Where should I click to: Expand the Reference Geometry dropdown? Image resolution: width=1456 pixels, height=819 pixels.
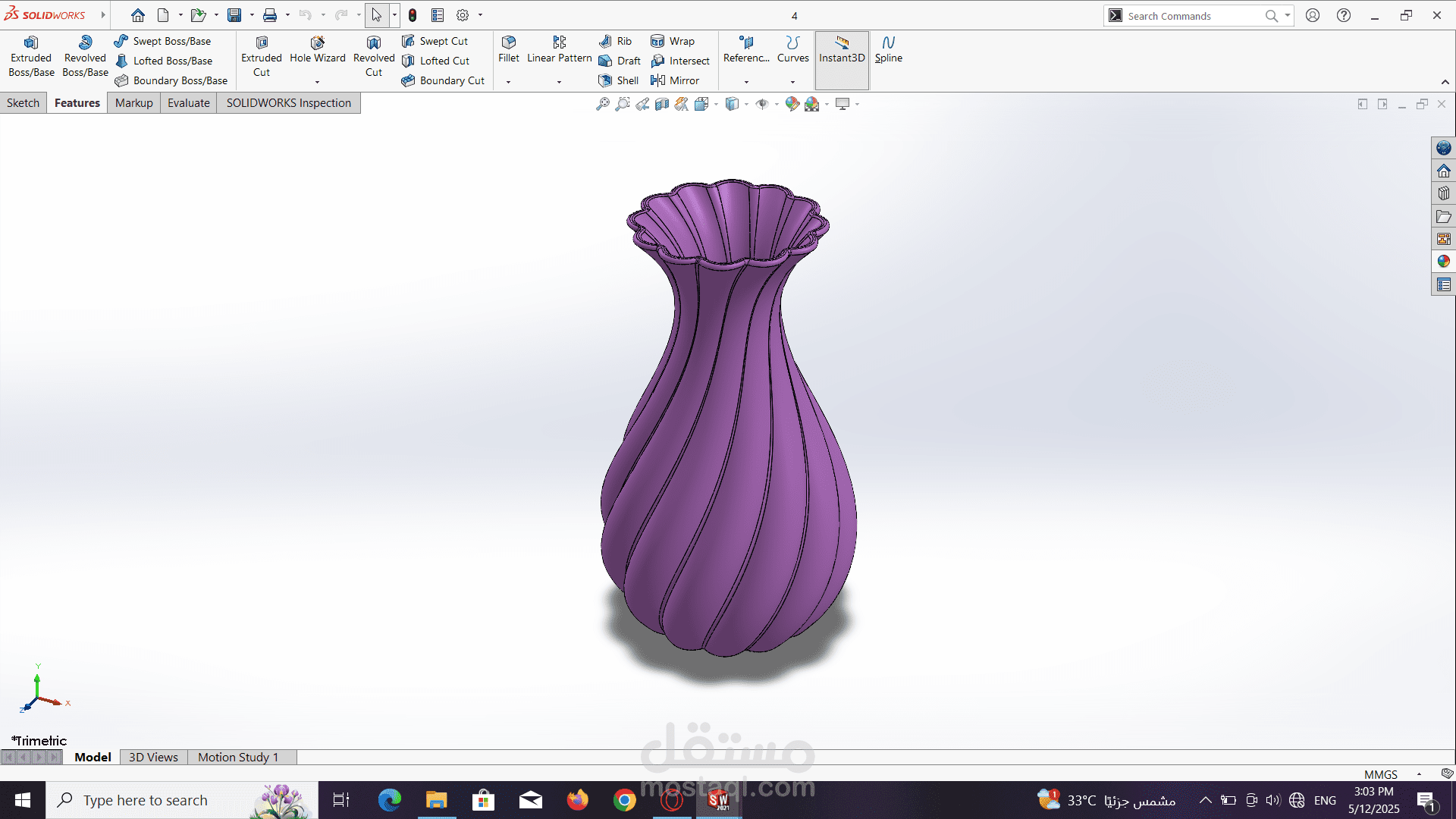click(746, 82)
